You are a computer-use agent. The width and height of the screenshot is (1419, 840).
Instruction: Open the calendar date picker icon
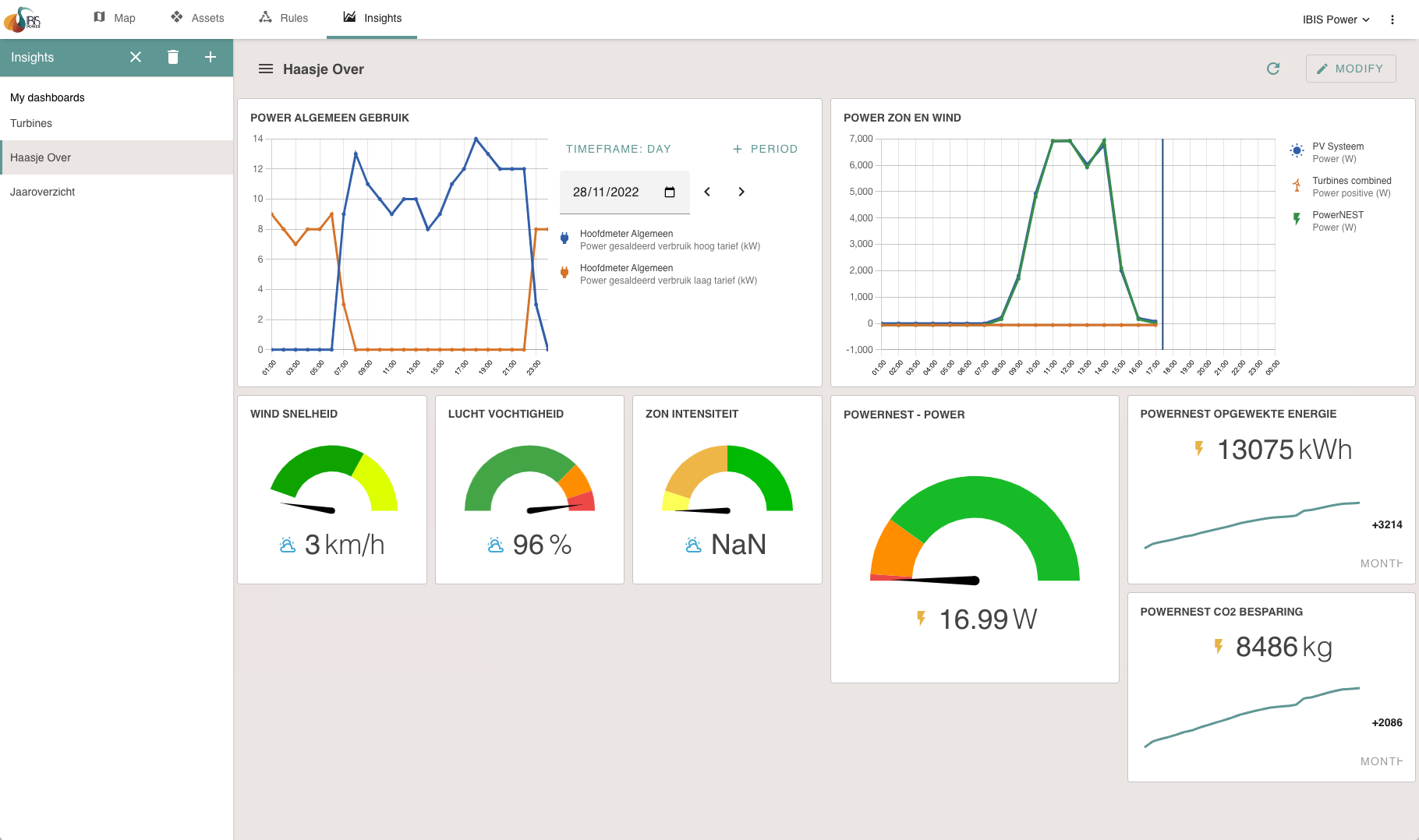coord(670,192)
